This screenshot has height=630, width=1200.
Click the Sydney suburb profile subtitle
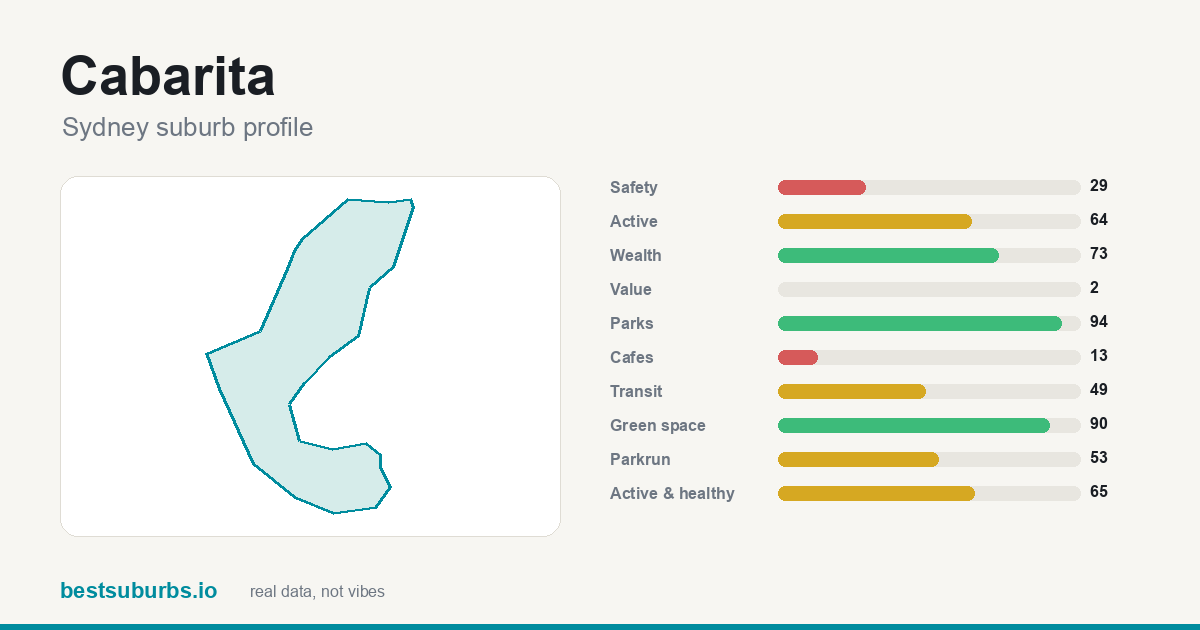coord(187,128)
